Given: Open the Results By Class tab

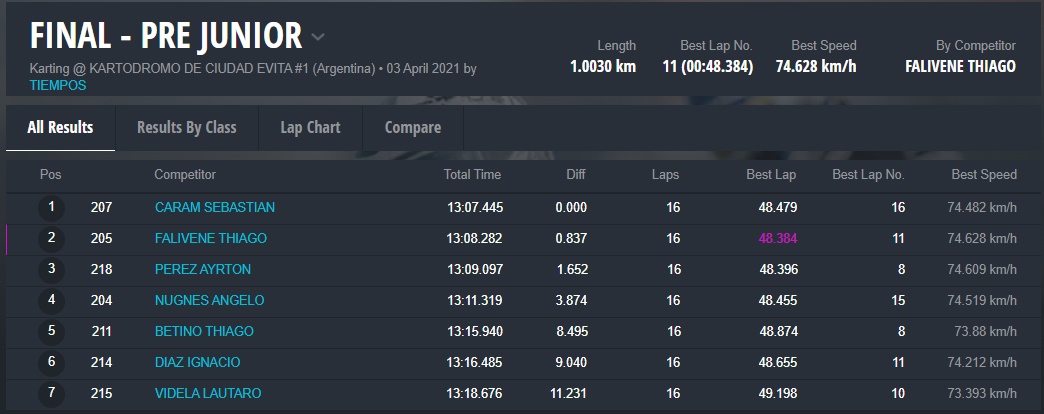Looking at the screenshot, I should tap(187, 127).
